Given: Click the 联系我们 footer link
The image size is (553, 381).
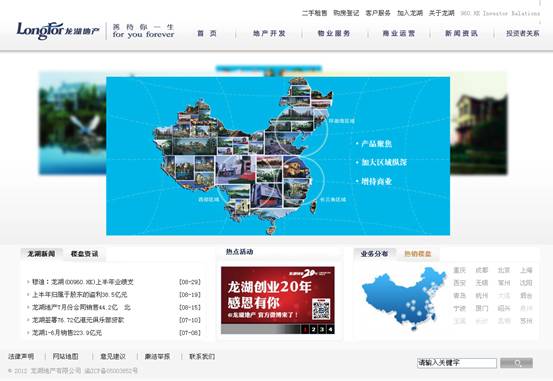Looking at the screenshot, I should click(x=202, y=356).
